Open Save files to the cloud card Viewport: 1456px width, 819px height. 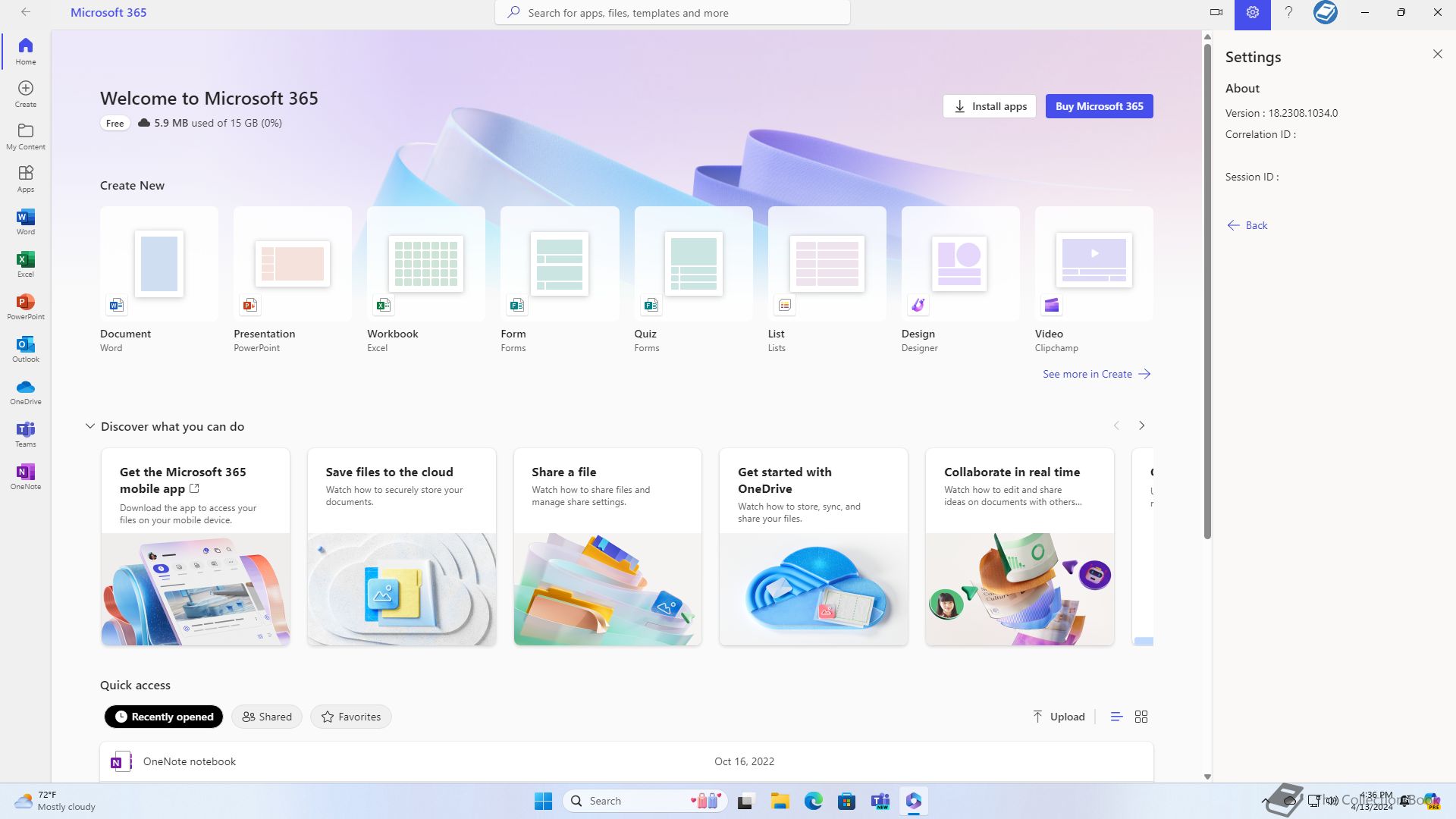click(402, 547)
